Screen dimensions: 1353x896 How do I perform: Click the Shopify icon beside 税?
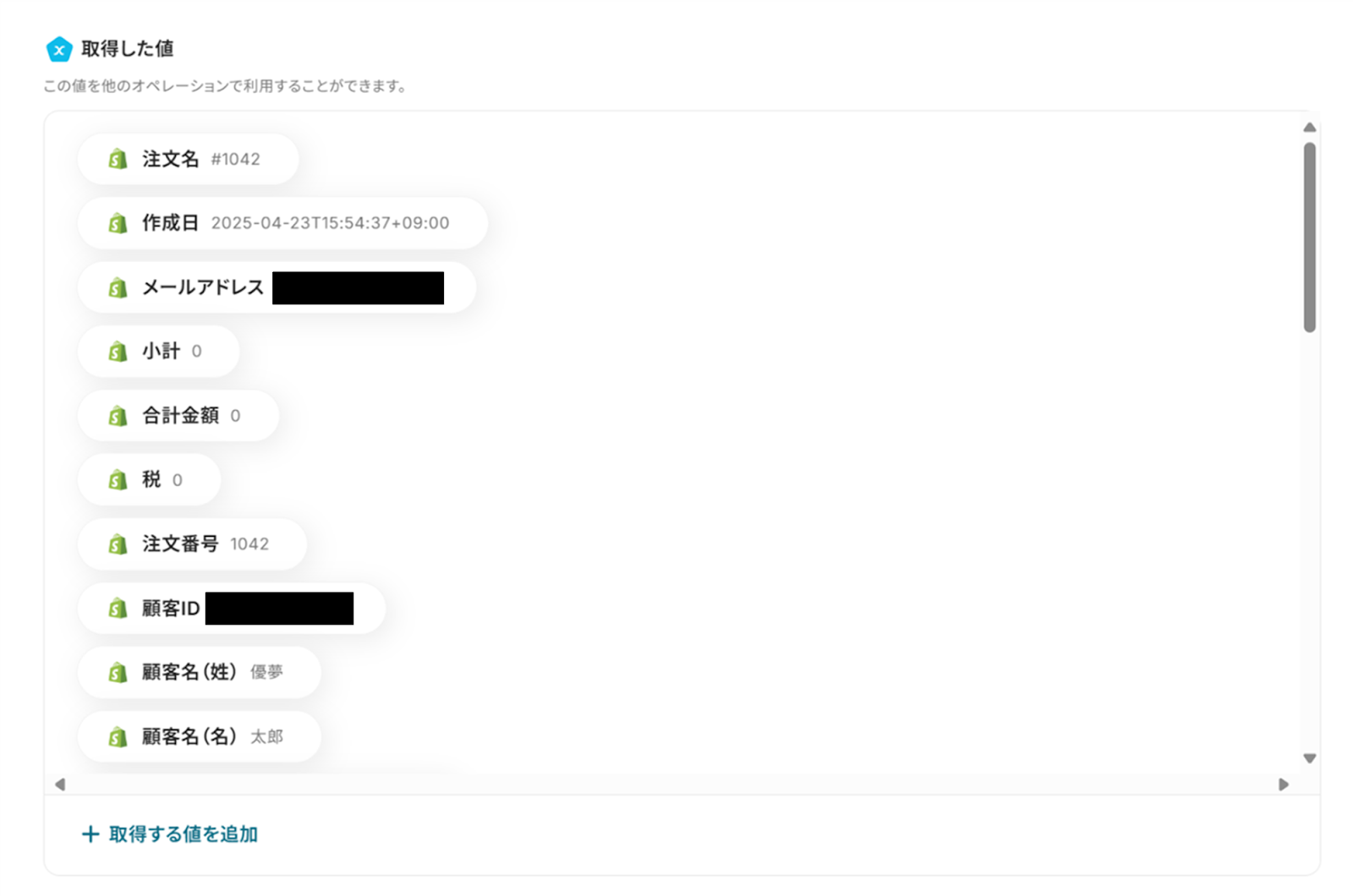click(118, 480)
